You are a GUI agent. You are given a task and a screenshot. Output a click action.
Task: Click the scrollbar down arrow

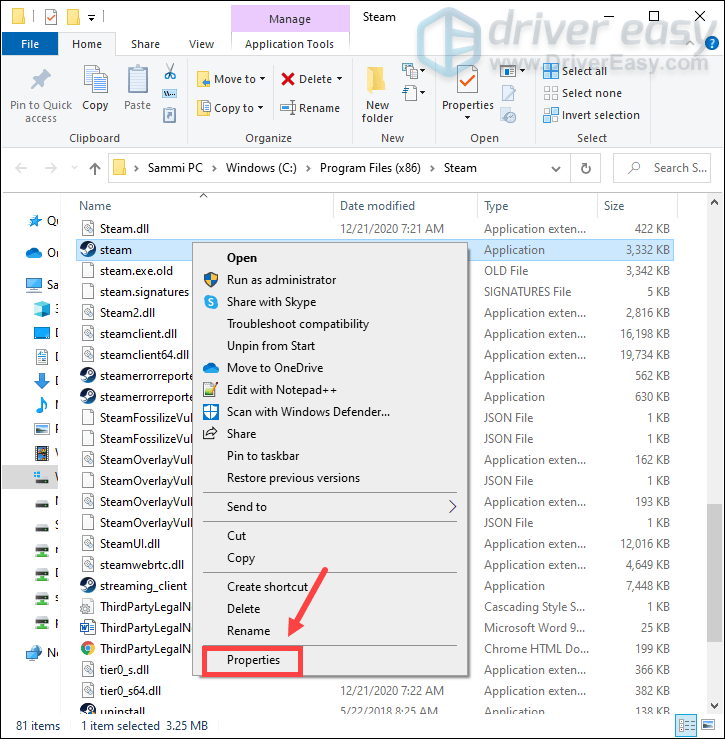point(714,706)
